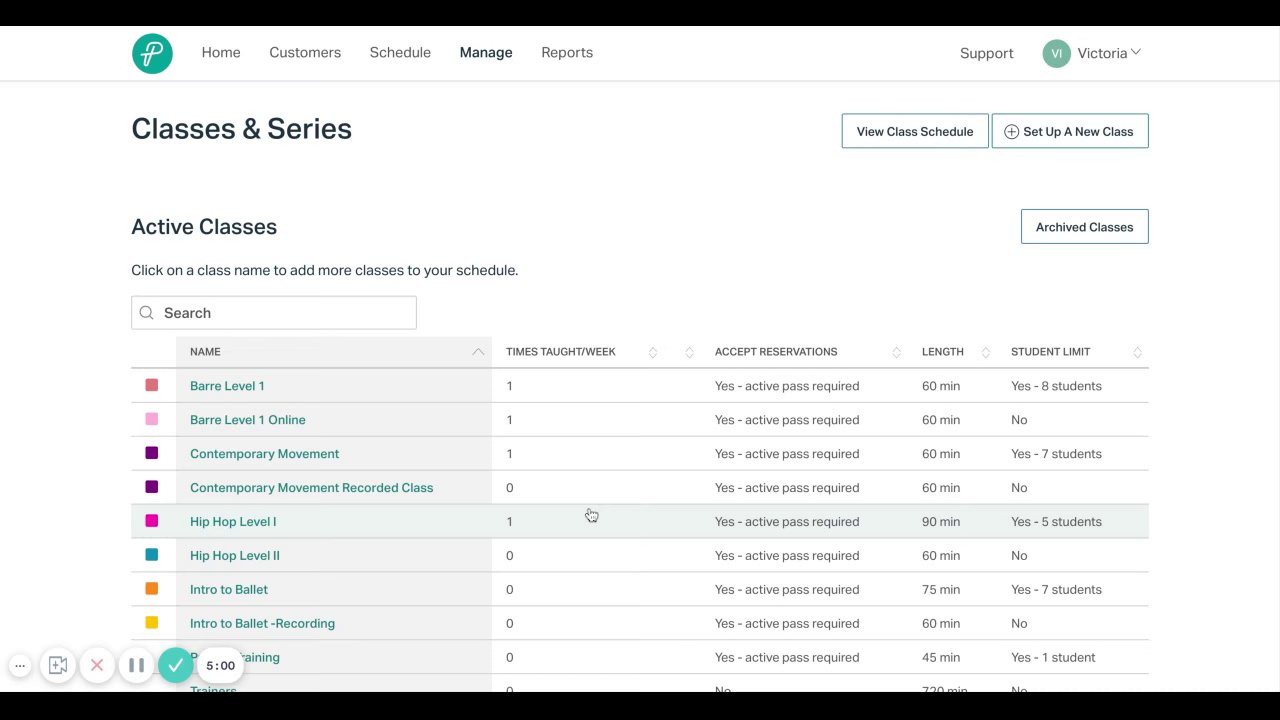Image resolution: width=1280 pixels, height=720 pixels.
Task: Expand the Victoria account dropdown arrow
Action: pos(1136,52)
